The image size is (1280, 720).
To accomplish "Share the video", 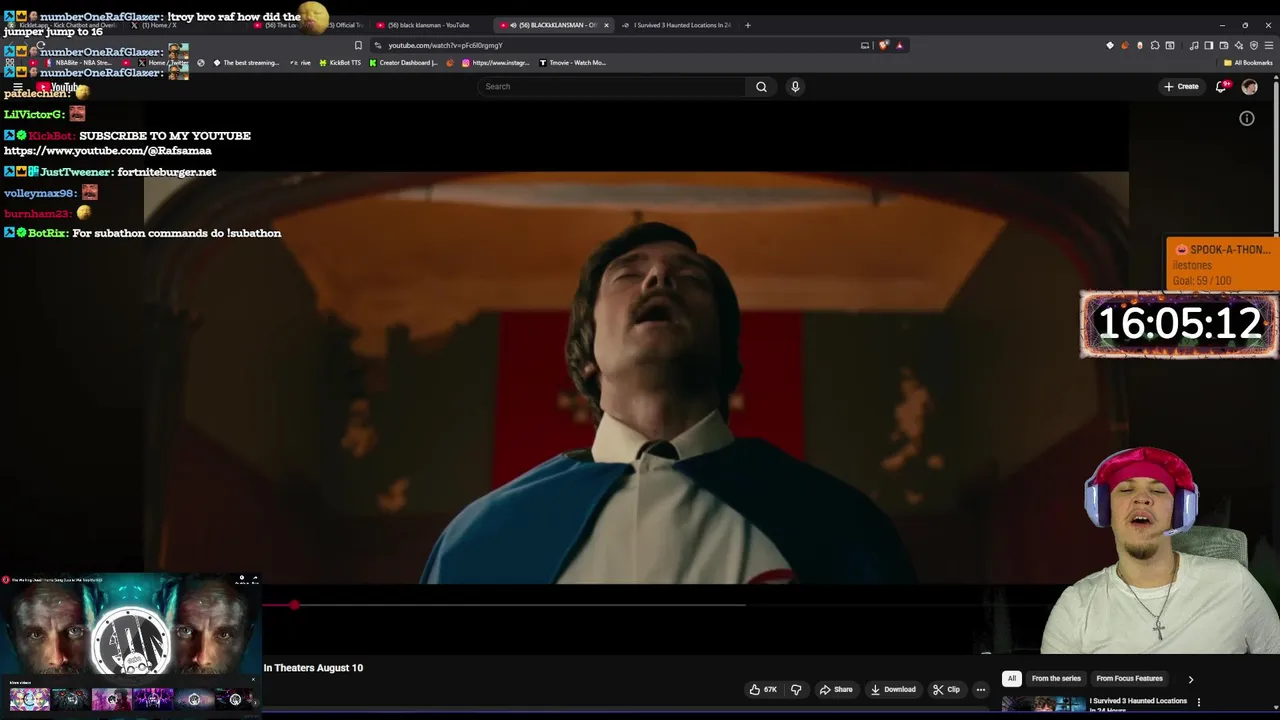I will [836, 689].
